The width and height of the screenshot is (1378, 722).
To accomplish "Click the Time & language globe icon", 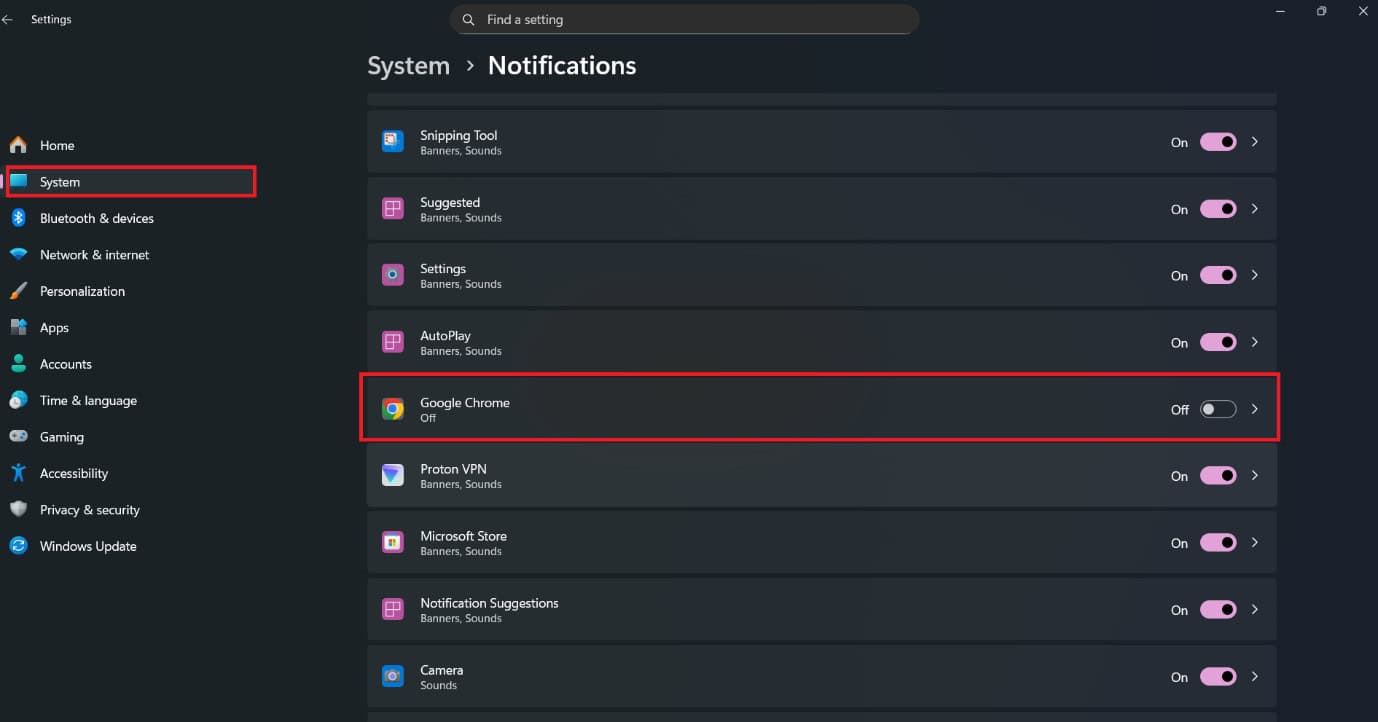I will click(18, 400).
